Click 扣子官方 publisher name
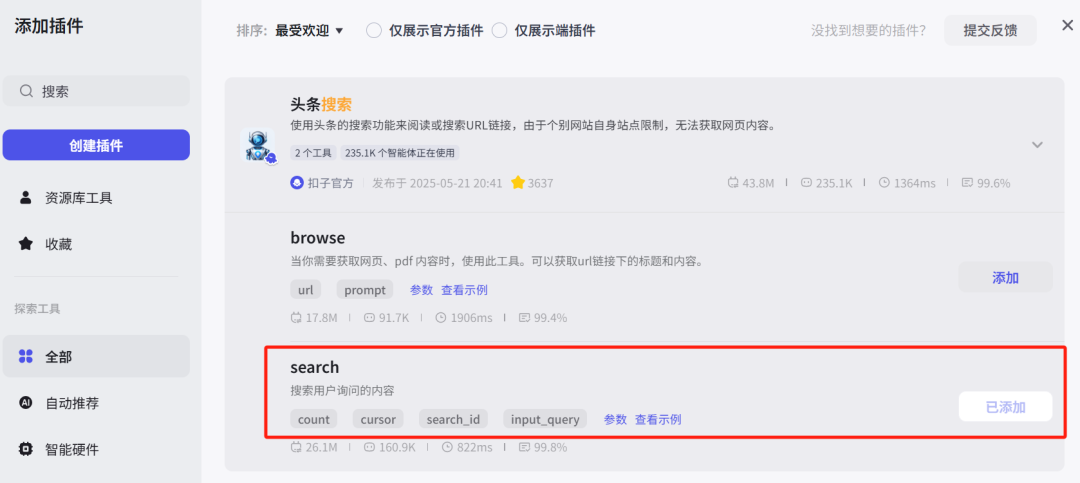The width and height of the screenshot is (1080, 483). pos(331,183)
